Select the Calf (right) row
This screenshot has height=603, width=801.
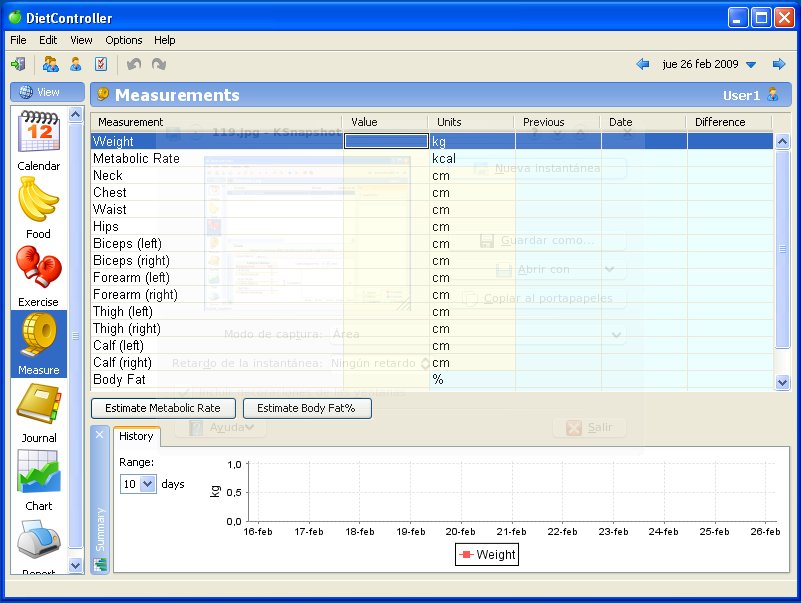[x=432, y=362]
